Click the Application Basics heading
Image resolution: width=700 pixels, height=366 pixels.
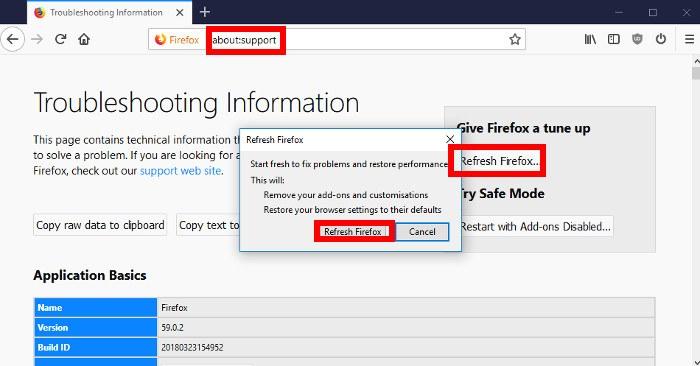click(90, 275)
